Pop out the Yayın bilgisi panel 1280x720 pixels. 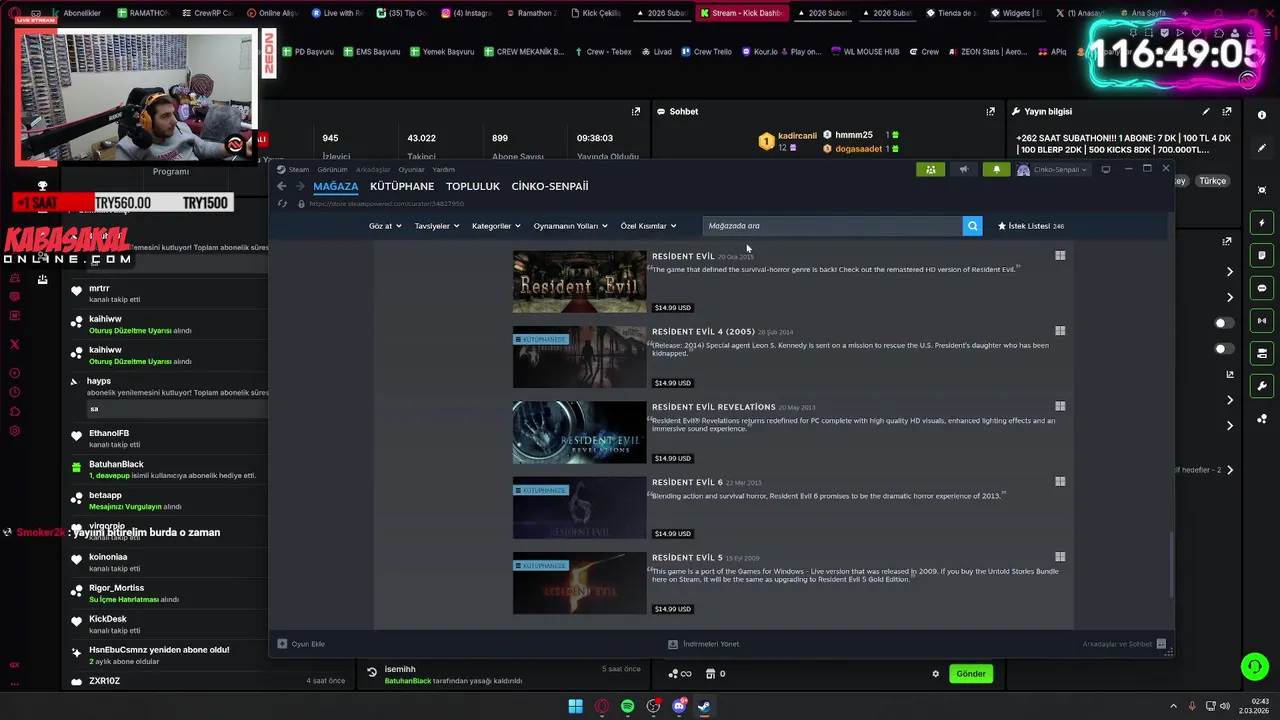(1227, 112)
